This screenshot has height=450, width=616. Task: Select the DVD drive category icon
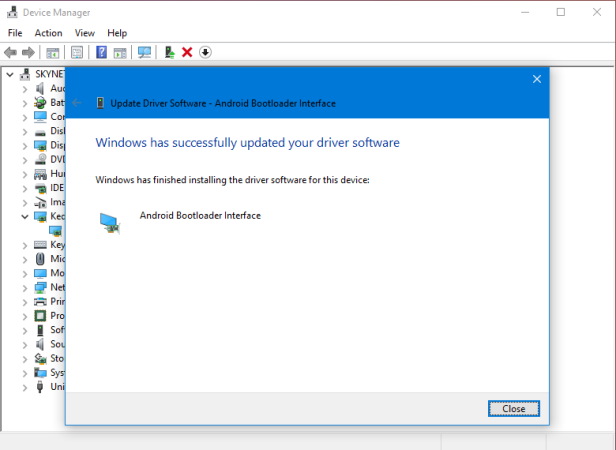click(x=40, y=159)
